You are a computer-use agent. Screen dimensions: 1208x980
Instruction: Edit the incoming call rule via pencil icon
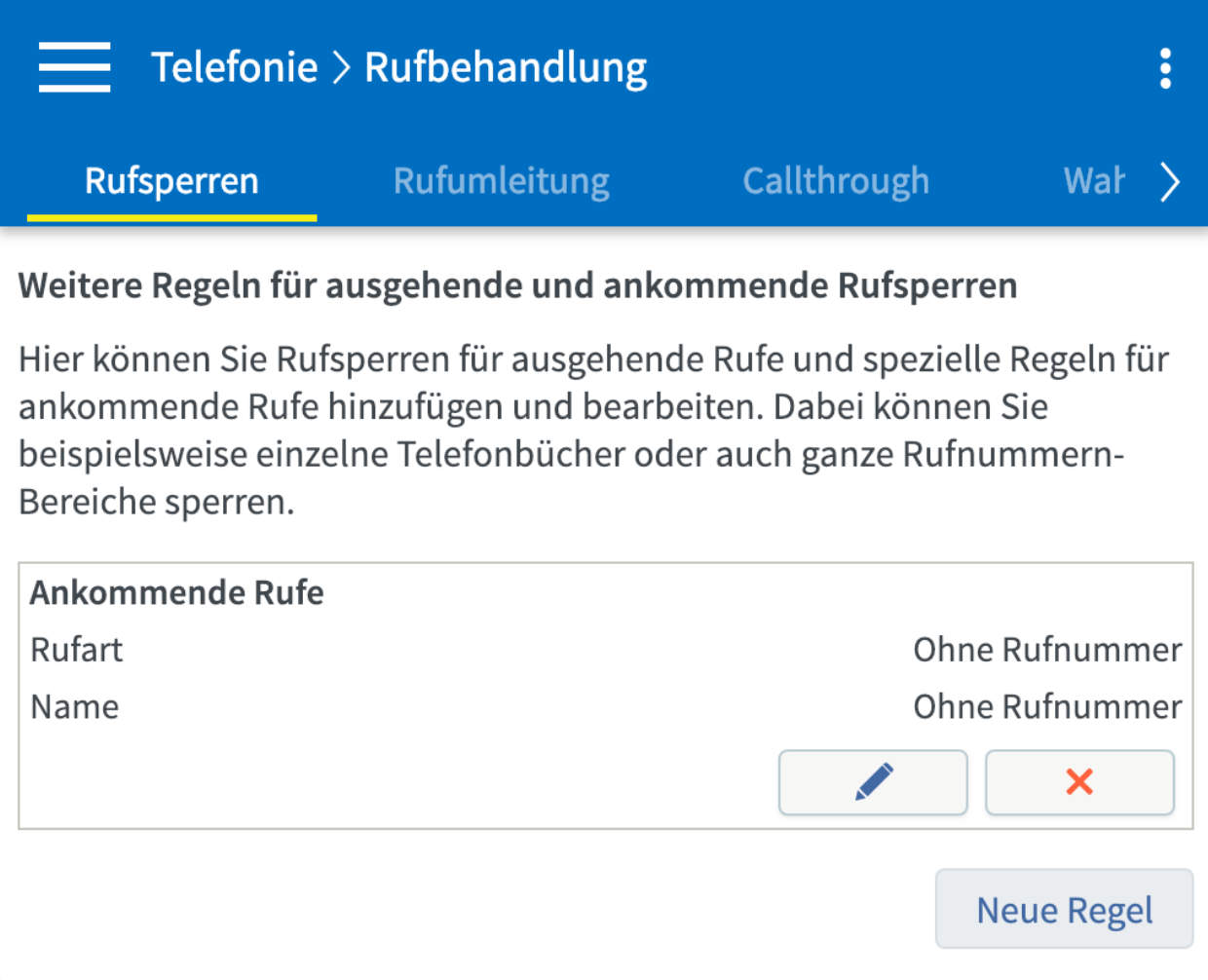pyautogui.click(x=873, y=782)
